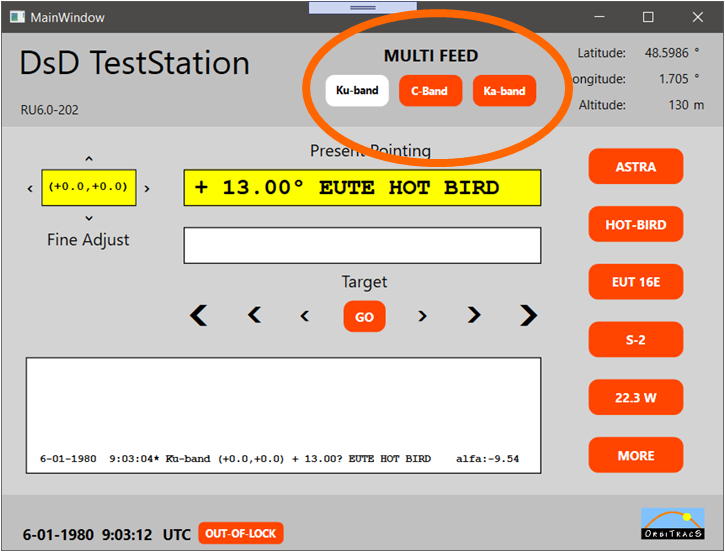Choose the 22.3 W preset

[x=636, y=398]
